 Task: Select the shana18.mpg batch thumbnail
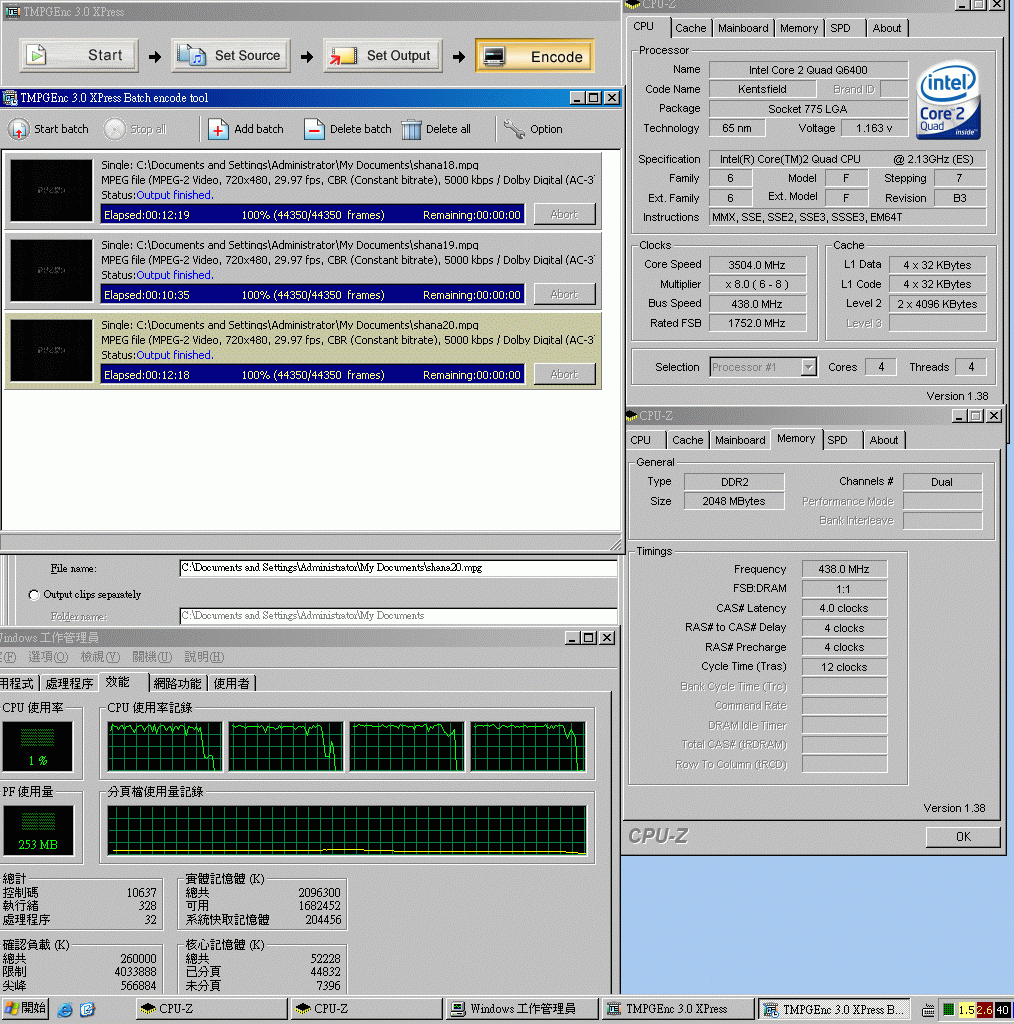52,190
